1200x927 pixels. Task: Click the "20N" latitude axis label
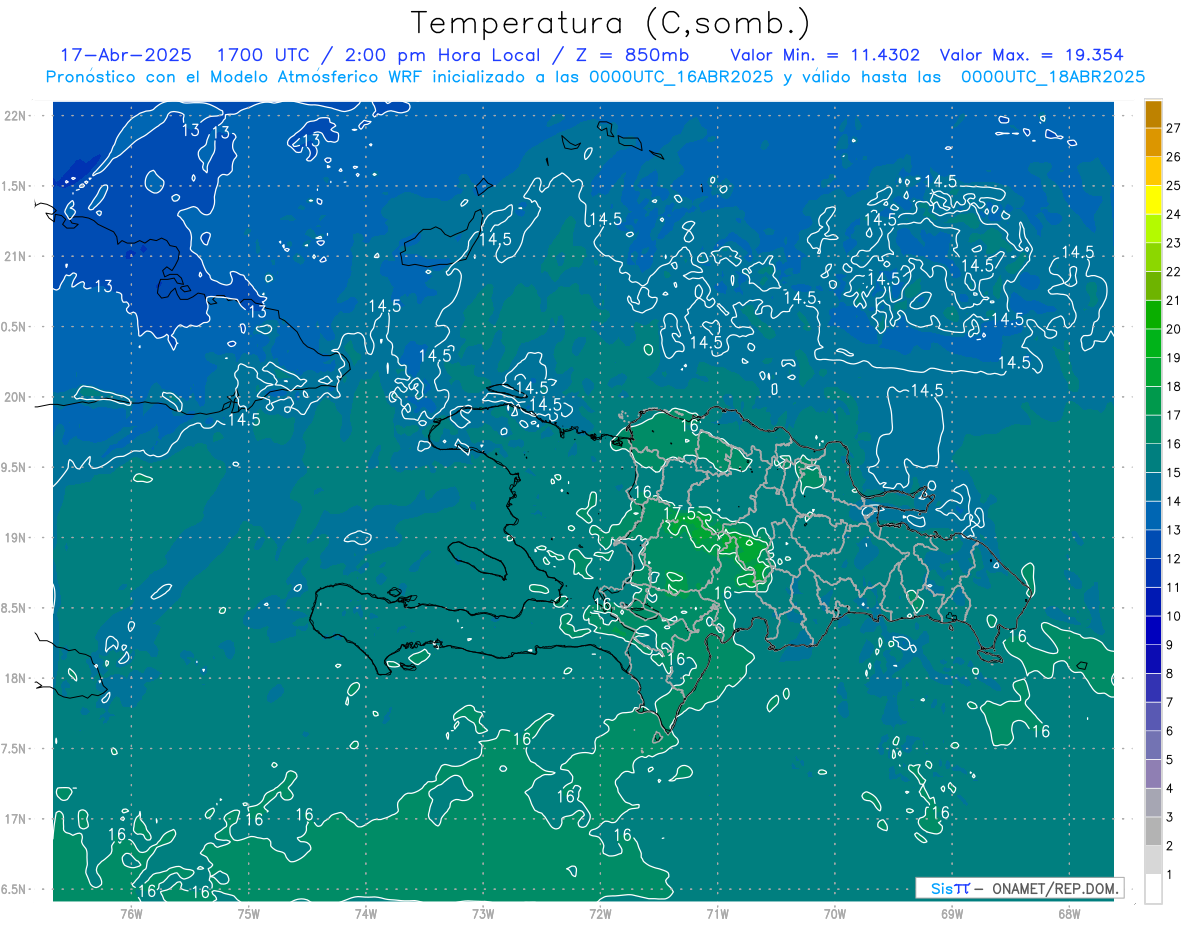click(16, 397)
